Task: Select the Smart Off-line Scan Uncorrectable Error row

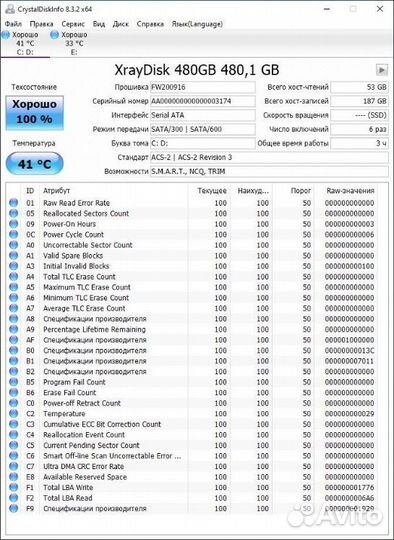Action: (x=193, y=456)
